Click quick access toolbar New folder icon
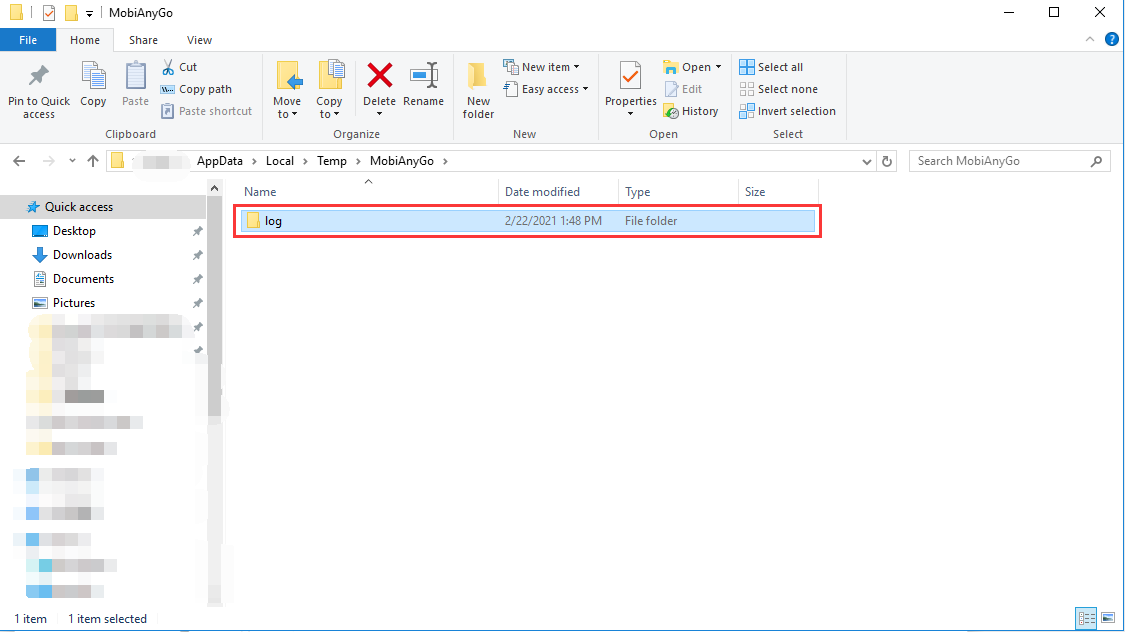Viewport: 1125px width, 632px height. pos(71,13)
